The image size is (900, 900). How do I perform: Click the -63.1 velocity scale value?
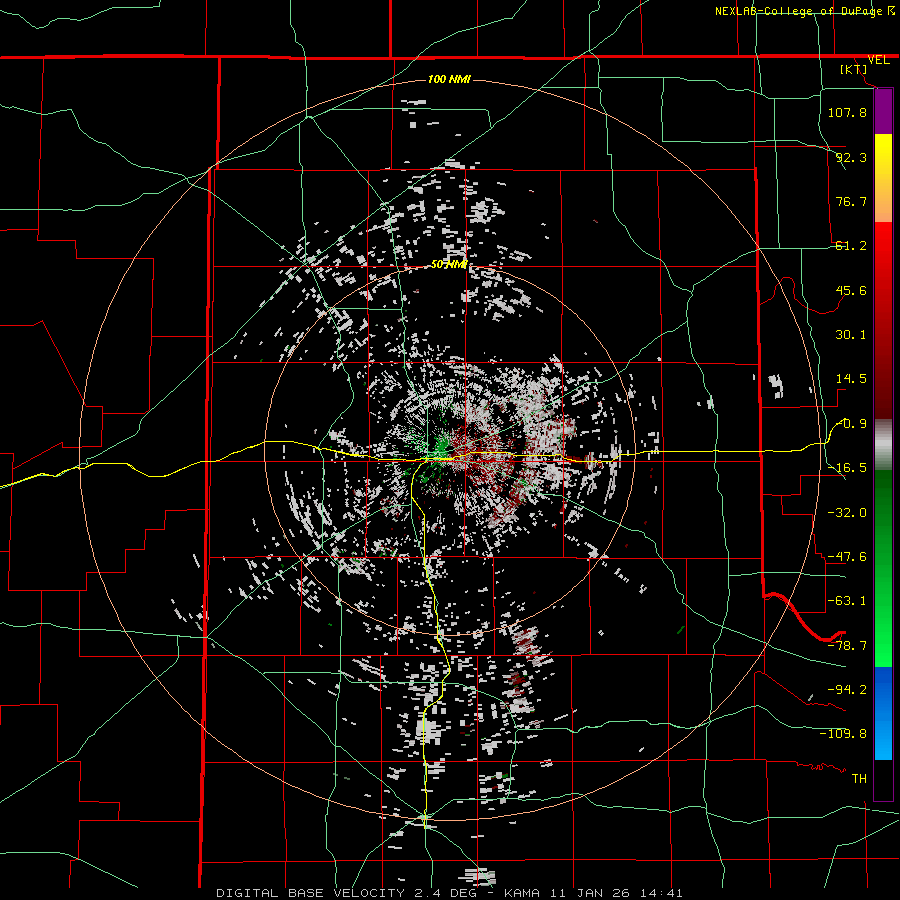pos(847,601)
